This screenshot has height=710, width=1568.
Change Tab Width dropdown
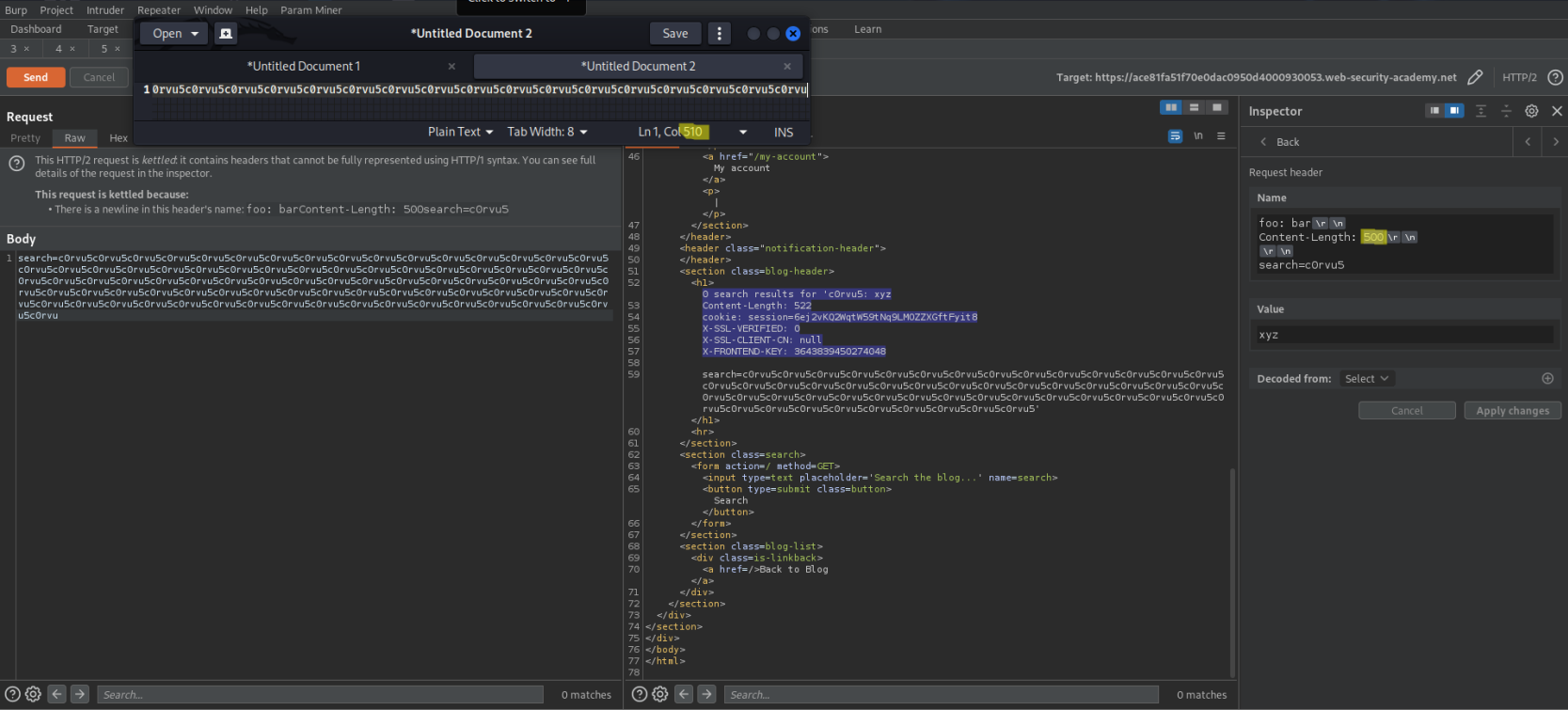coord(547,132)
